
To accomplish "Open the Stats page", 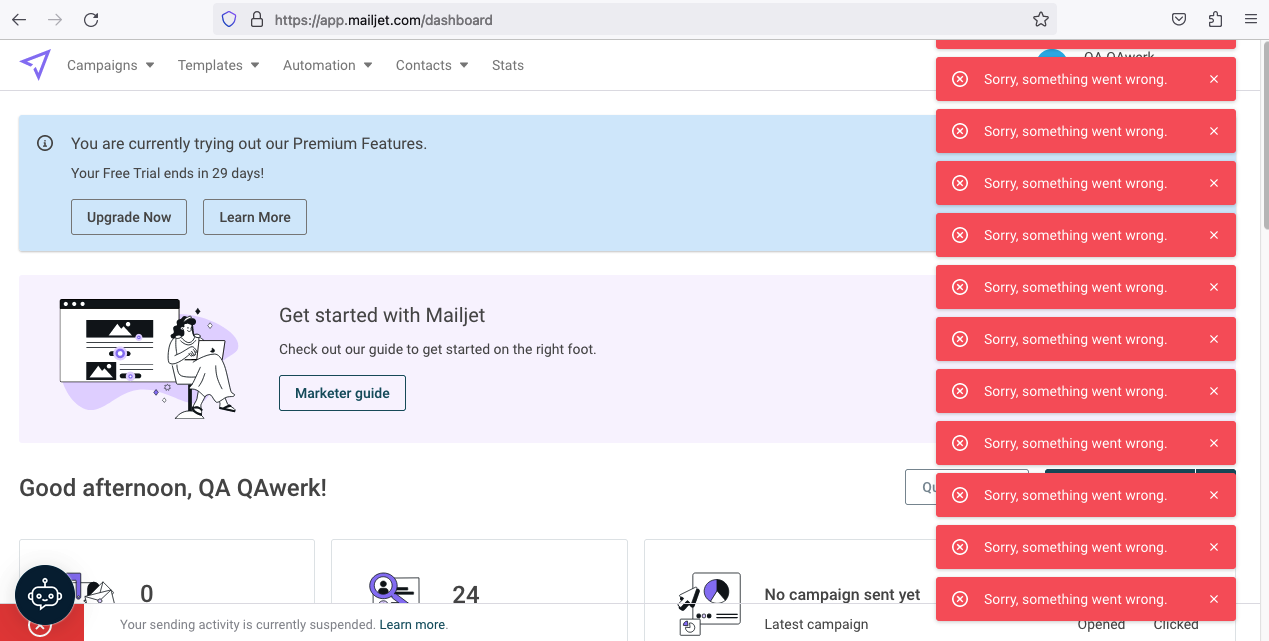I will tap(508, 65).
